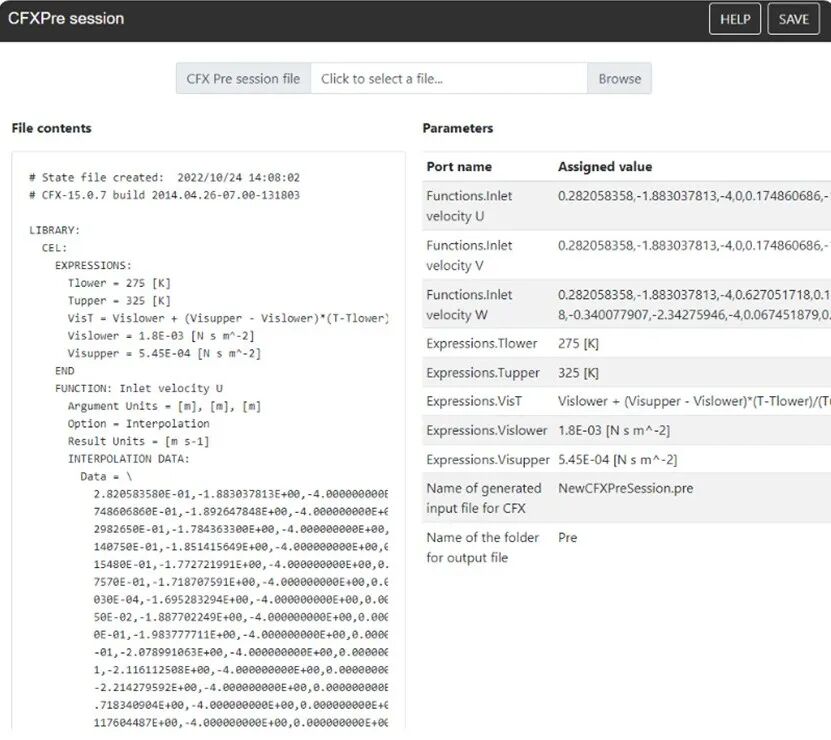
Task: Select 'Name of the folder for output file'
Action: [482, 548]
